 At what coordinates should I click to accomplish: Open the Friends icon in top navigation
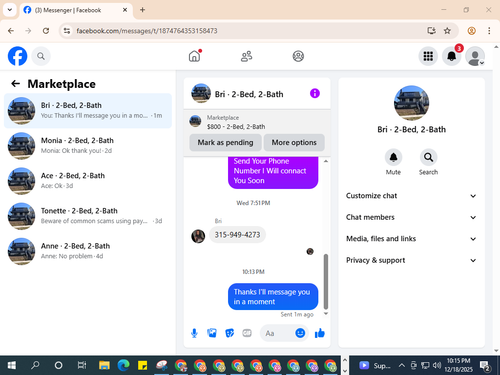246,56
